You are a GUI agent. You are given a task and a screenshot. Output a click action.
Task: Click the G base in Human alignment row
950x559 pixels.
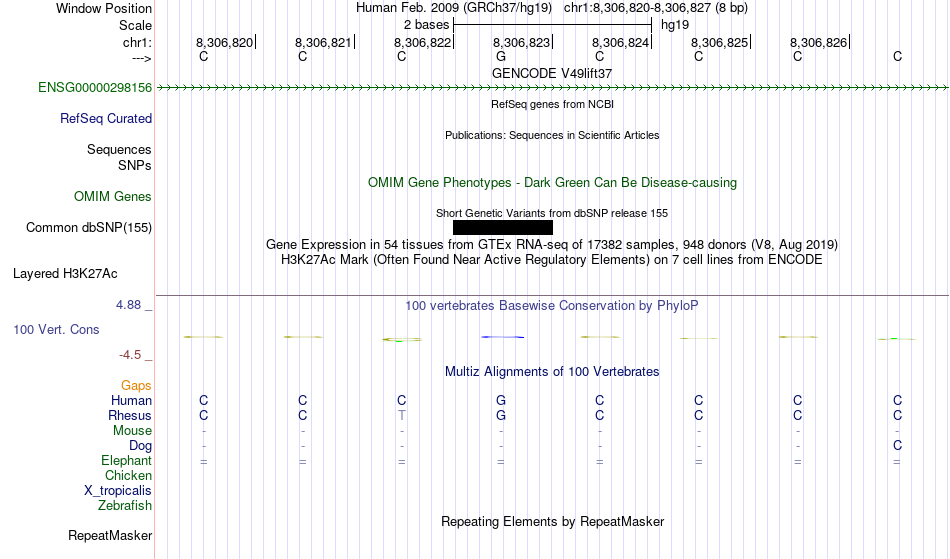(500, 401)
